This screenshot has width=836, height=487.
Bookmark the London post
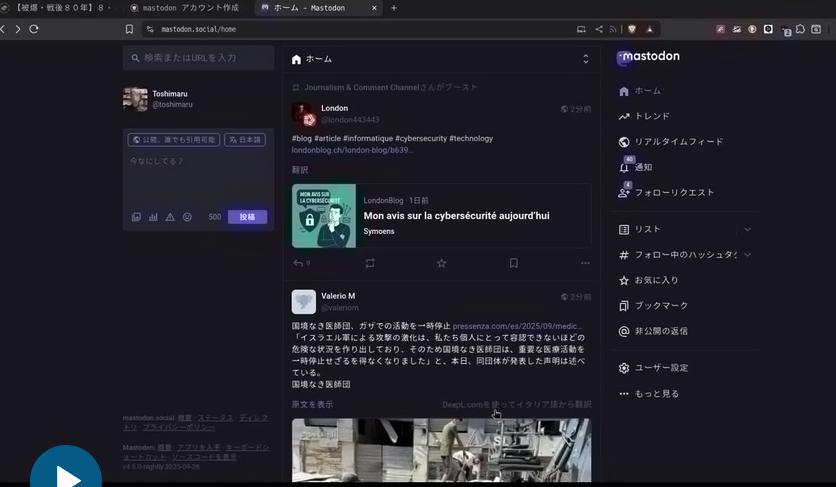(514, 263)
